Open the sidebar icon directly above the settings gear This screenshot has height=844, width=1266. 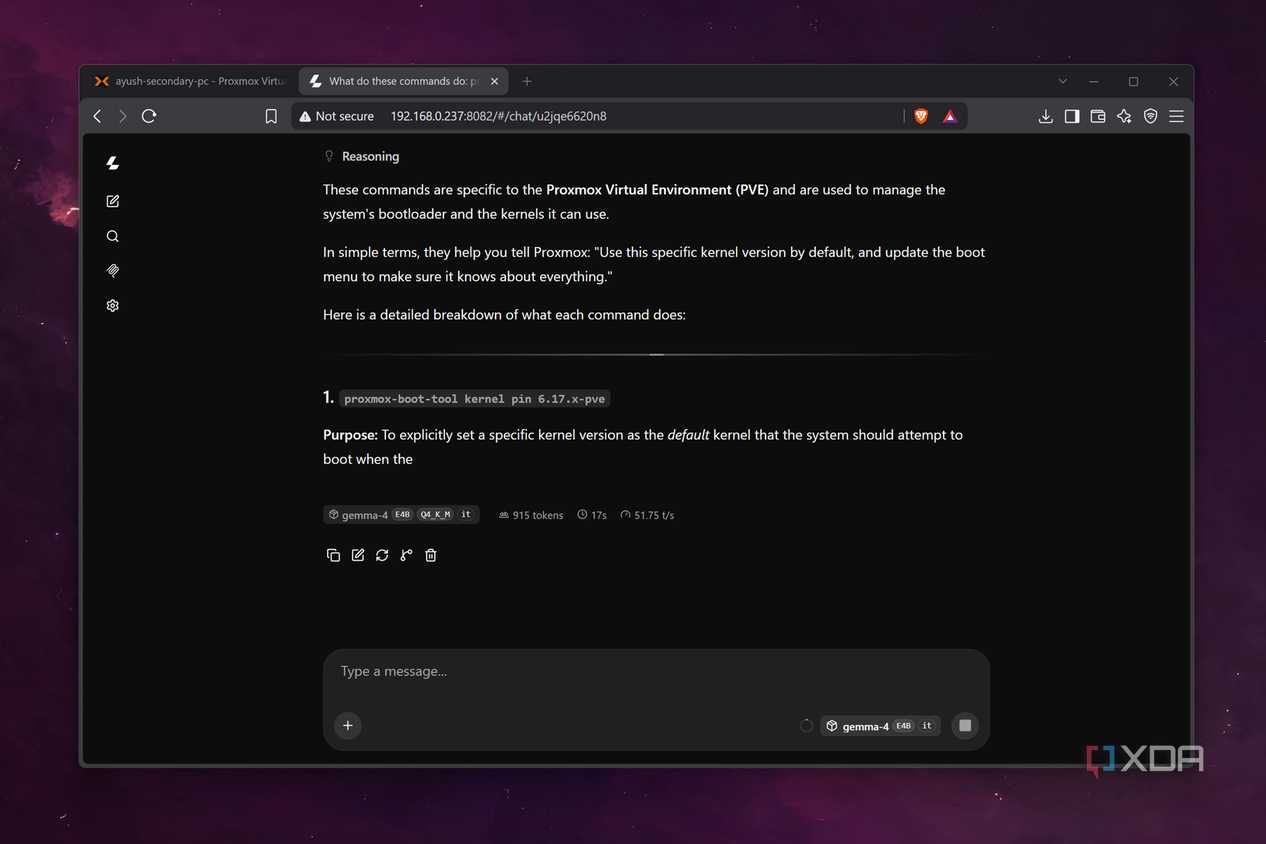coord(112,270)
